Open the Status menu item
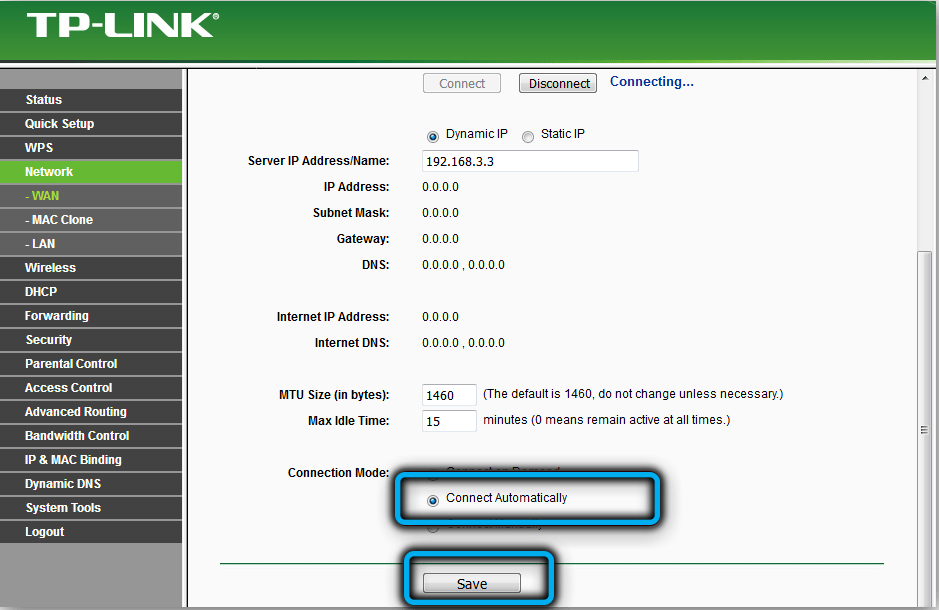This screenshot has width=939, height=610. click(x=91, y=100)
